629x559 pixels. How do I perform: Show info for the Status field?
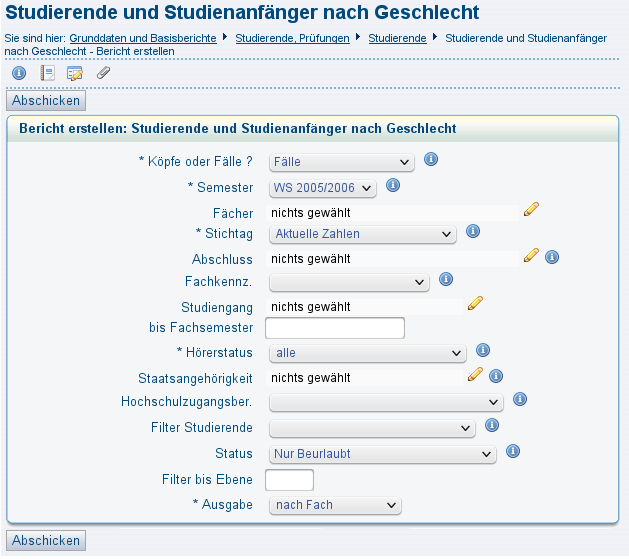click(x=513, y=451)
